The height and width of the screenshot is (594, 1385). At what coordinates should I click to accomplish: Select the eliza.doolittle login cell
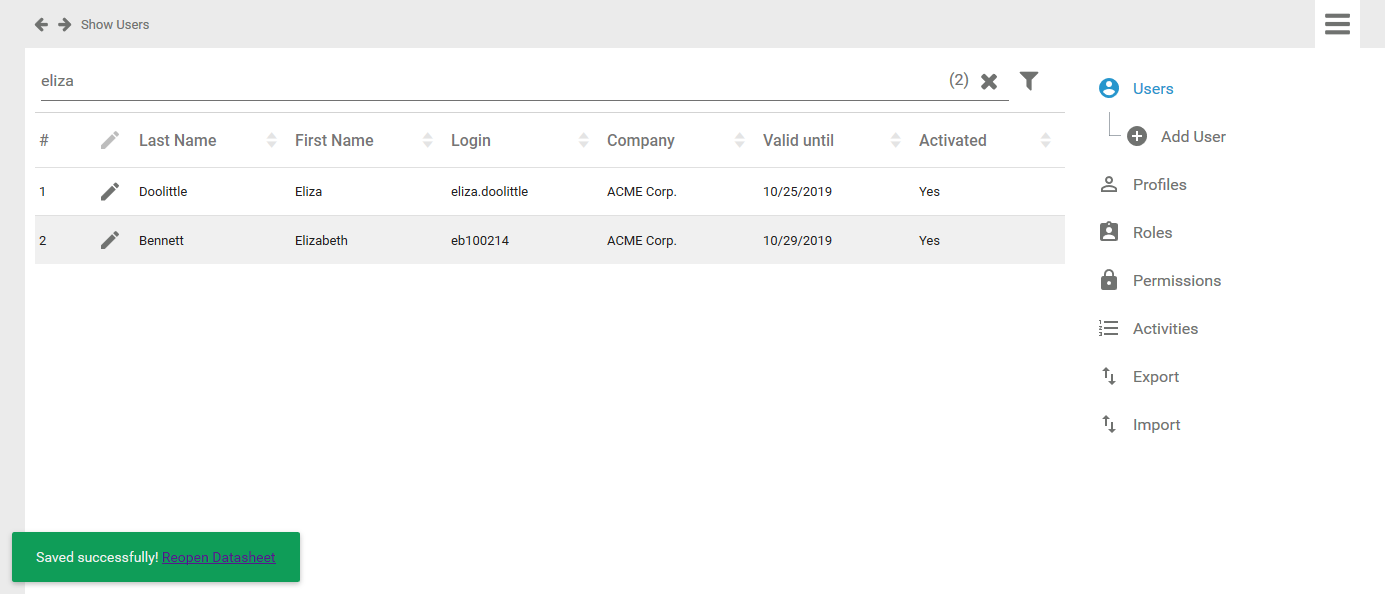point(489,192)
